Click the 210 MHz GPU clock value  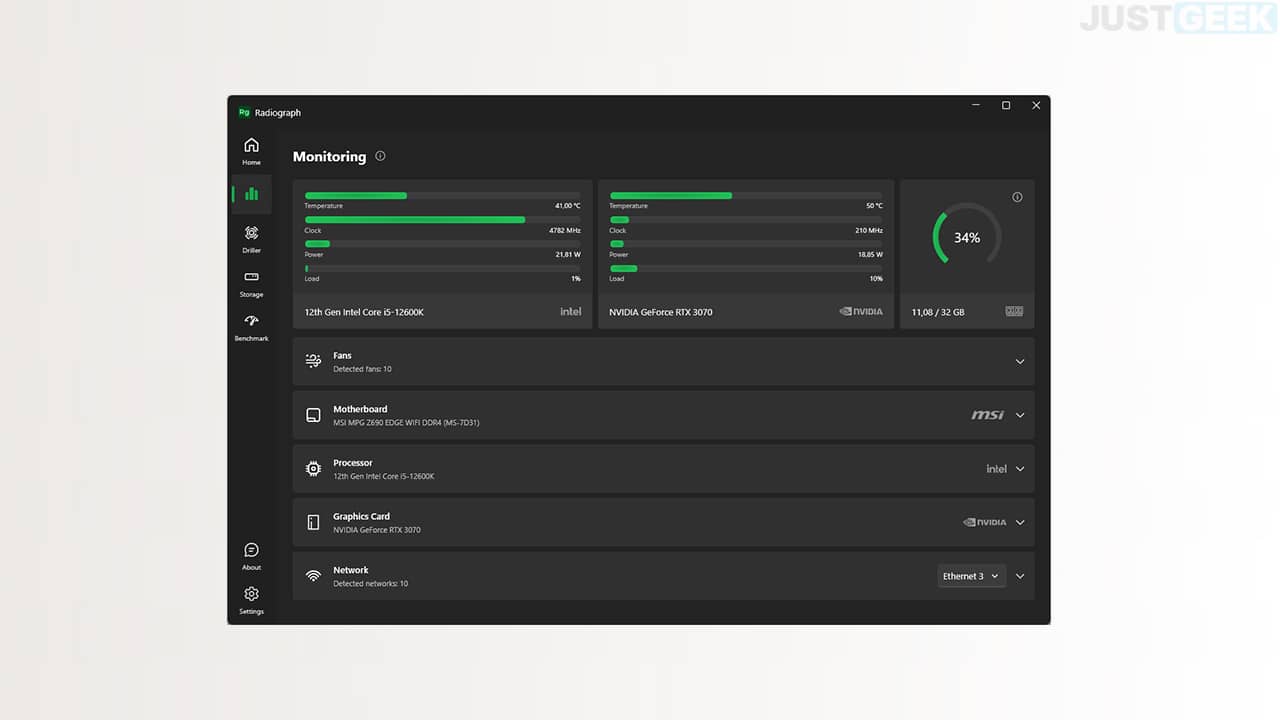(869, 230)
